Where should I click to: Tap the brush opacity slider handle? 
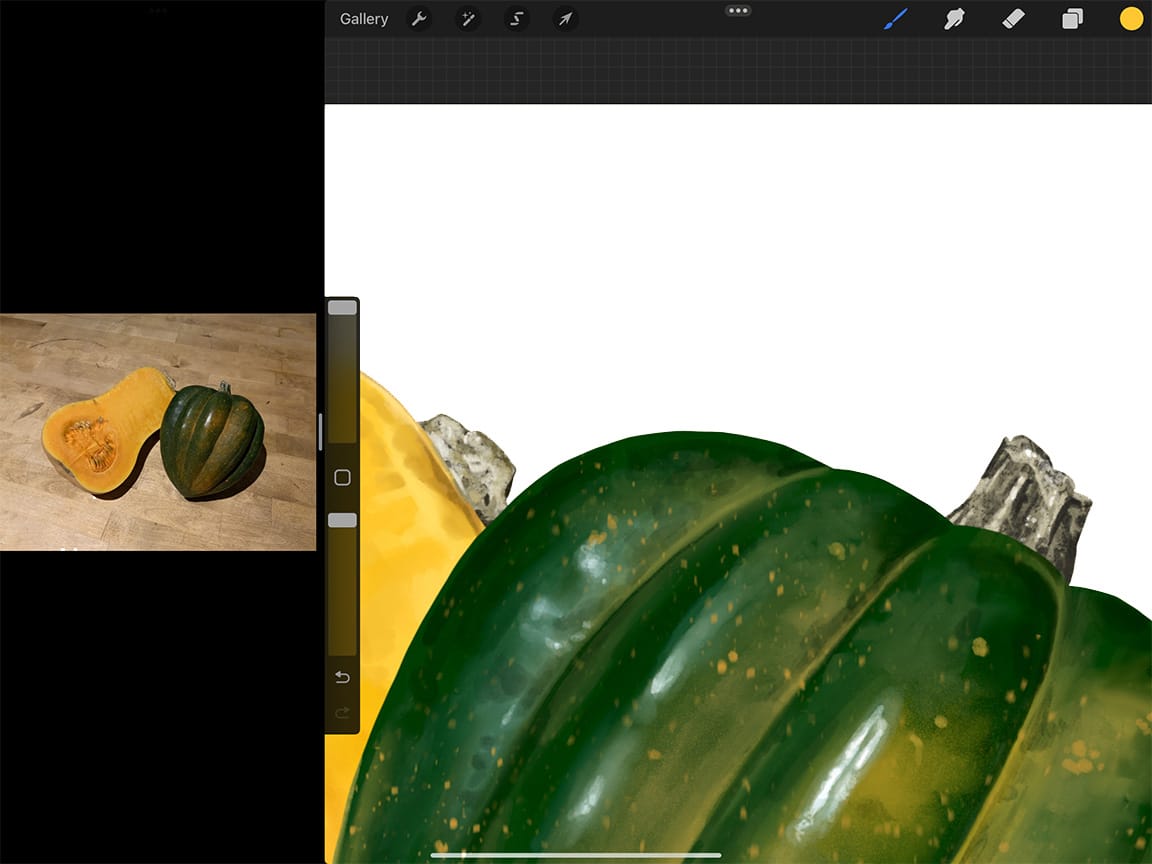[341, 519]
